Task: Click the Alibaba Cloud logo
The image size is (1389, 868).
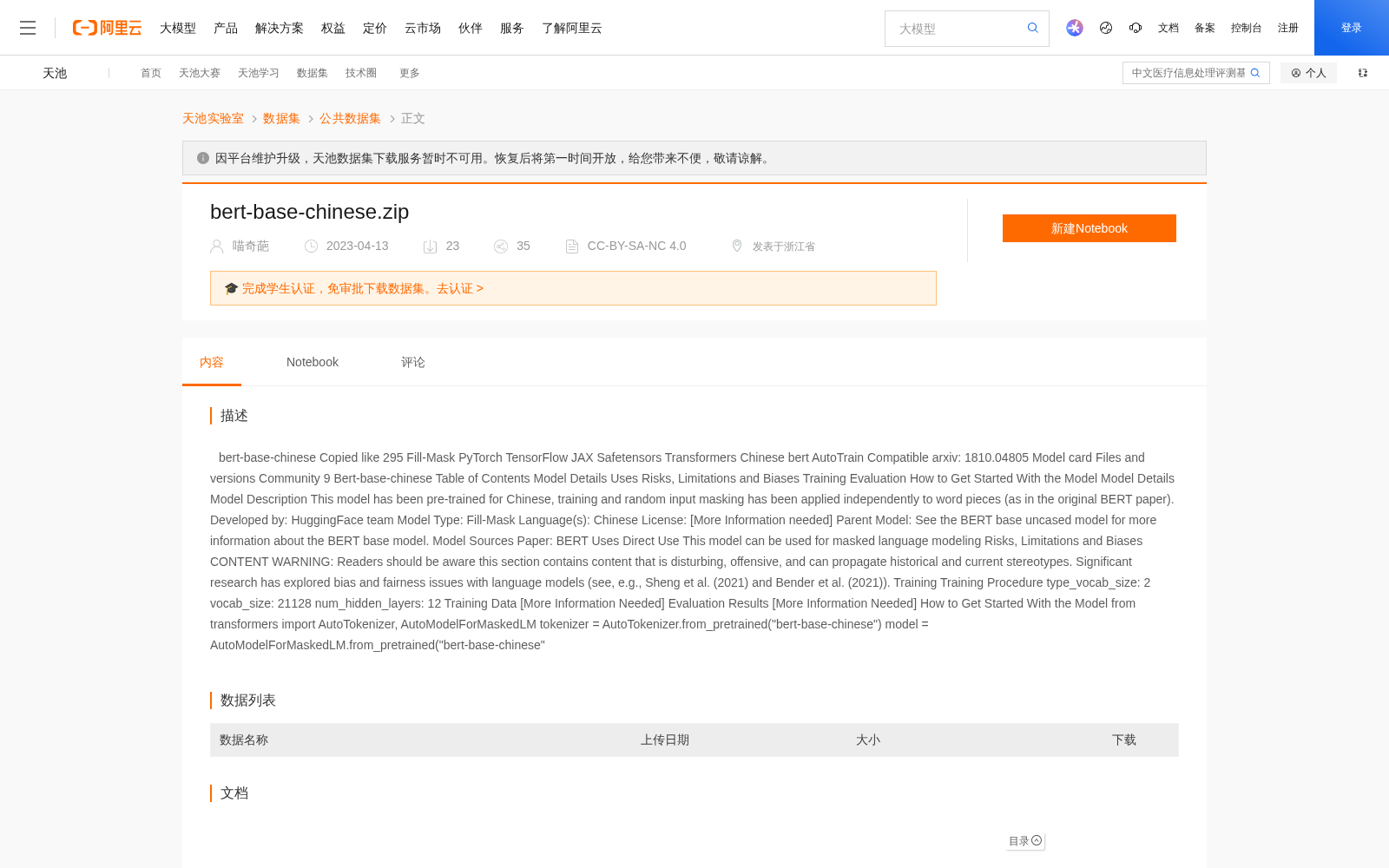Action: pyautogui.click(x=107, y=28)
